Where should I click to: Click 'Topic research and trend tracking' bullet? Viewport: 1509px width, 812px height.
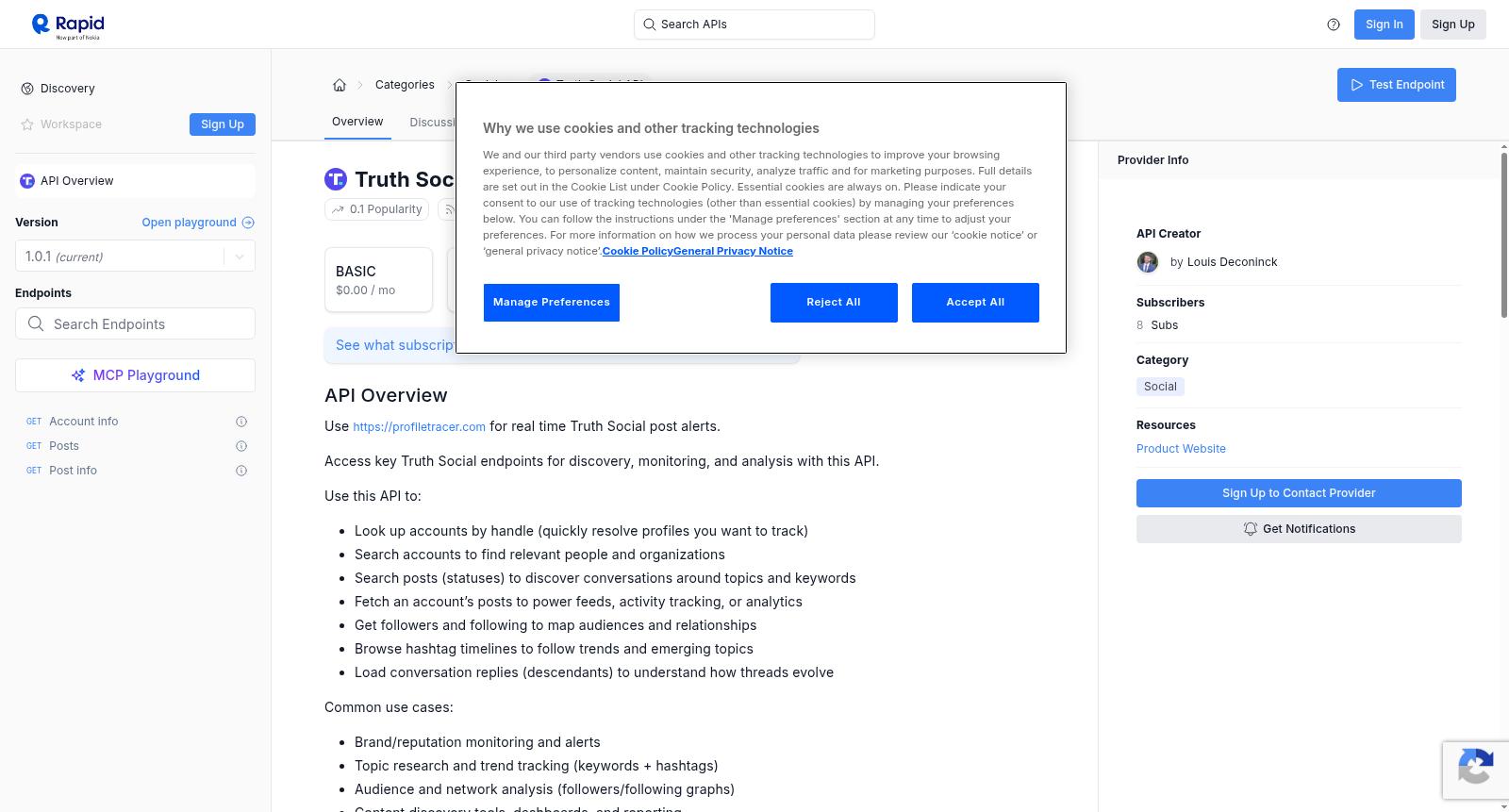(x=536, y=766)
